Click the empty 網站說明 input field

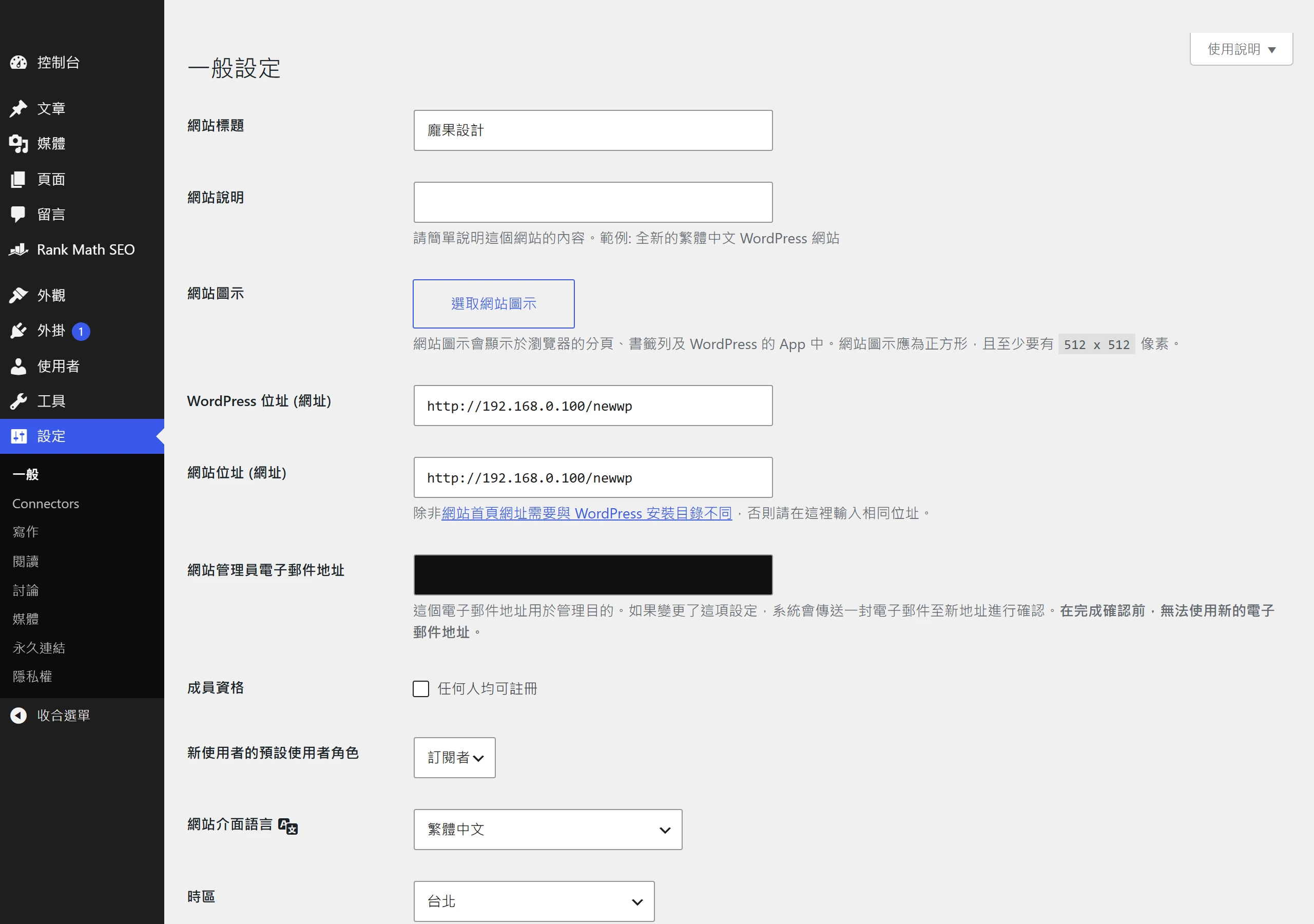(593, 203)
